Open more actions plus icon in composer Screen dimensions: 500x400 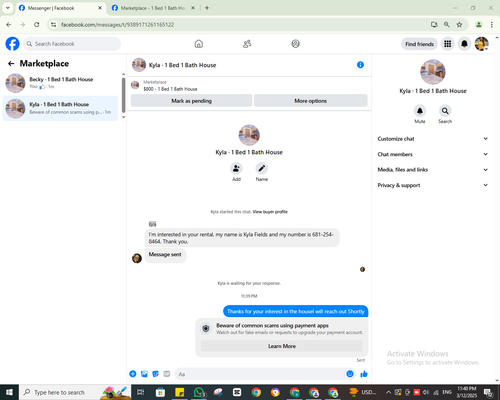coord(133,374)
